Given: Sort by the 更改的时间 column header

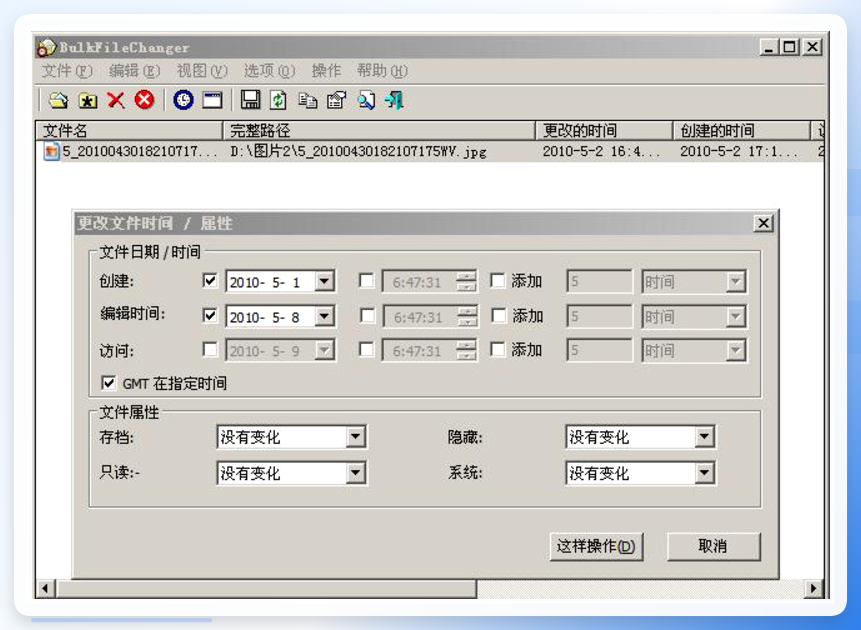Looking at the screenshot, I should [x=604, y=131].
